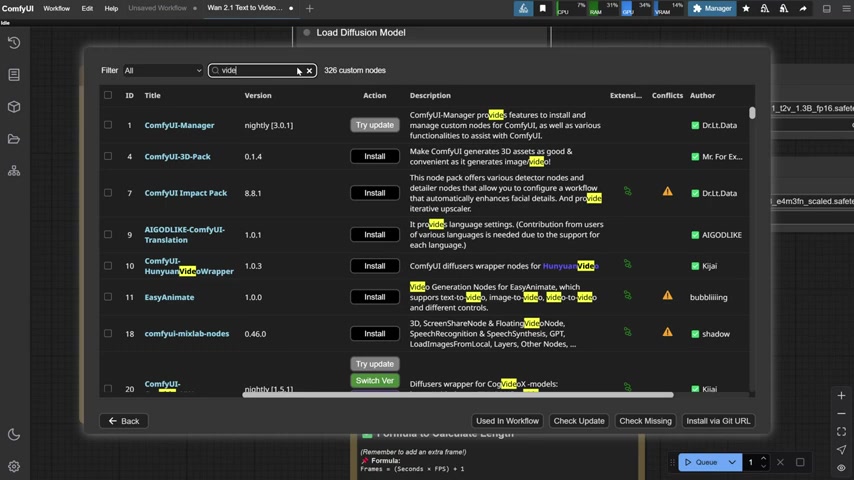854x480 pixels.
Task: Open the node tree hierarchy sidebar icon
Action: pyautogui.click(x=14, y=171)
